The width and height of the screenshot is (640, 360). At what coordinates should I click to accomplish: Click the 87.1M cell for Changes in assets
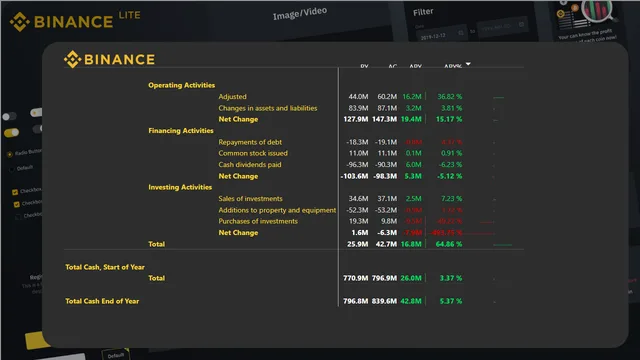tap(387, 108)
